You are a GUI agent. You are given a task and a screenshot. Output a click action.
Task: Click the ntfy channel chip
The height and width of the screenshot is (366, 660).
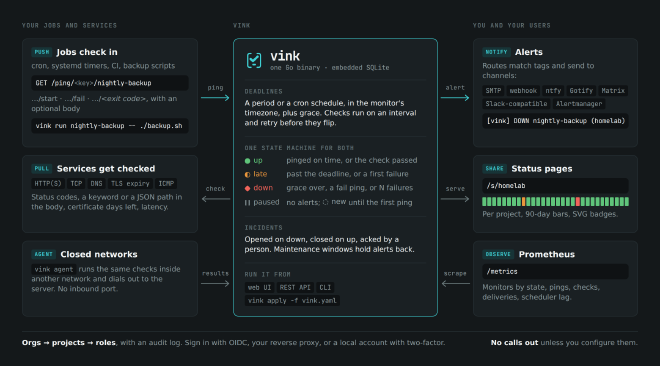click(553, 91)
